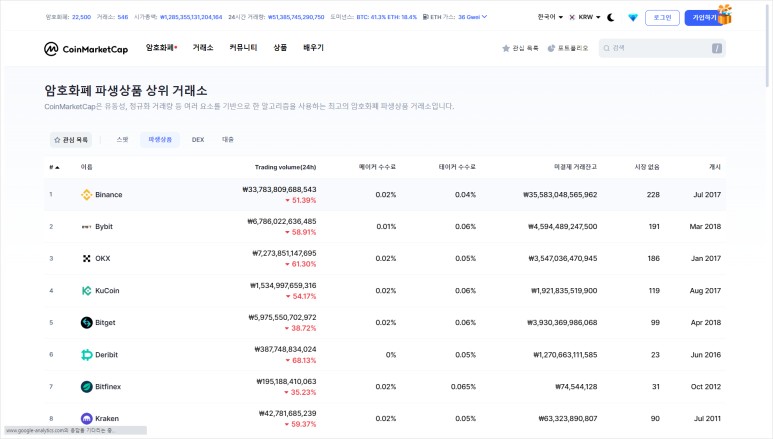Screen dimensions: 773x439
Task: Click the 로그인 login button
Action: pos(662,17)
